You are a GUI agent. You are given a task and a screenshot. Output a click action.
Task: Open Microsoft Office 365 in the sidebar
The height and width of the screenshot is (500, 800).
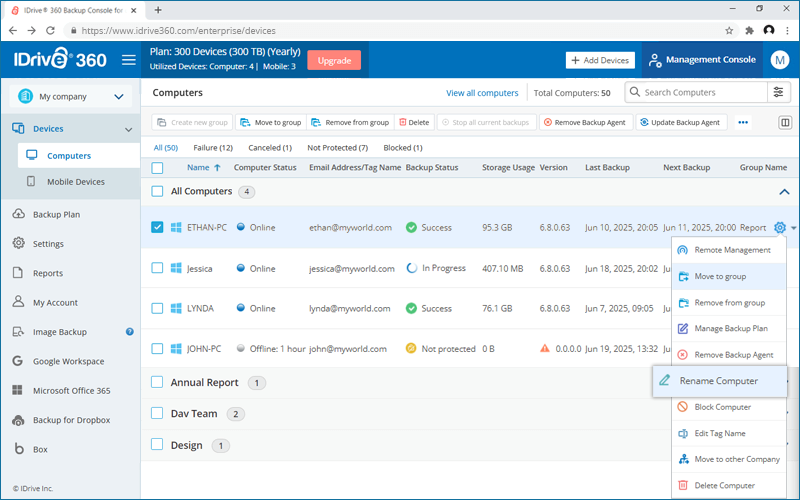tap(70, 390)
